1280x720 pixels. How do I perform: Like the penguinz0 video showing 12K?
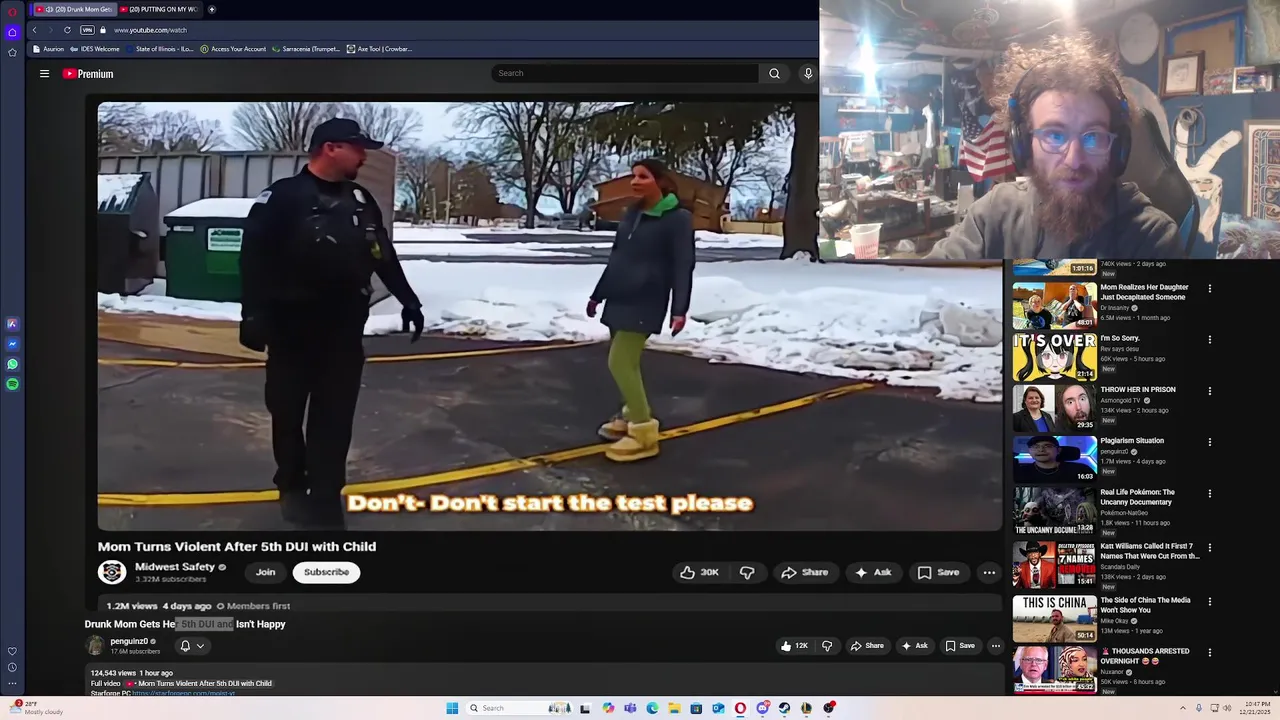tap(794, 646)
